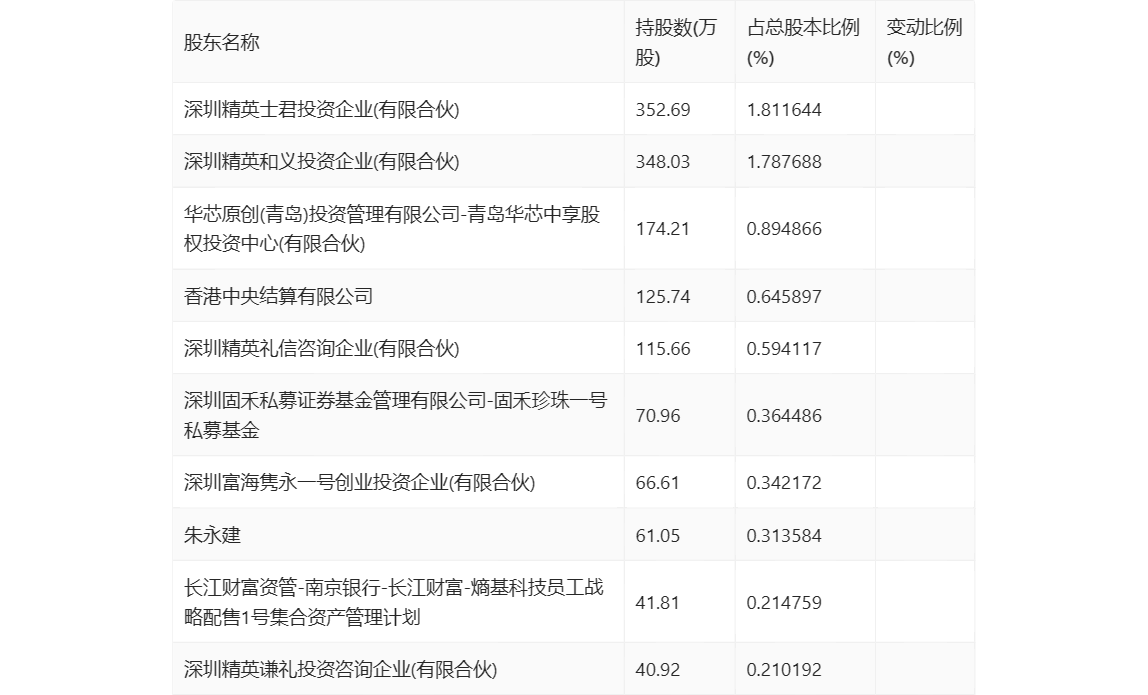Click the 变动比例(%) column header
The image size is (1148, 695).
(924, 42)
